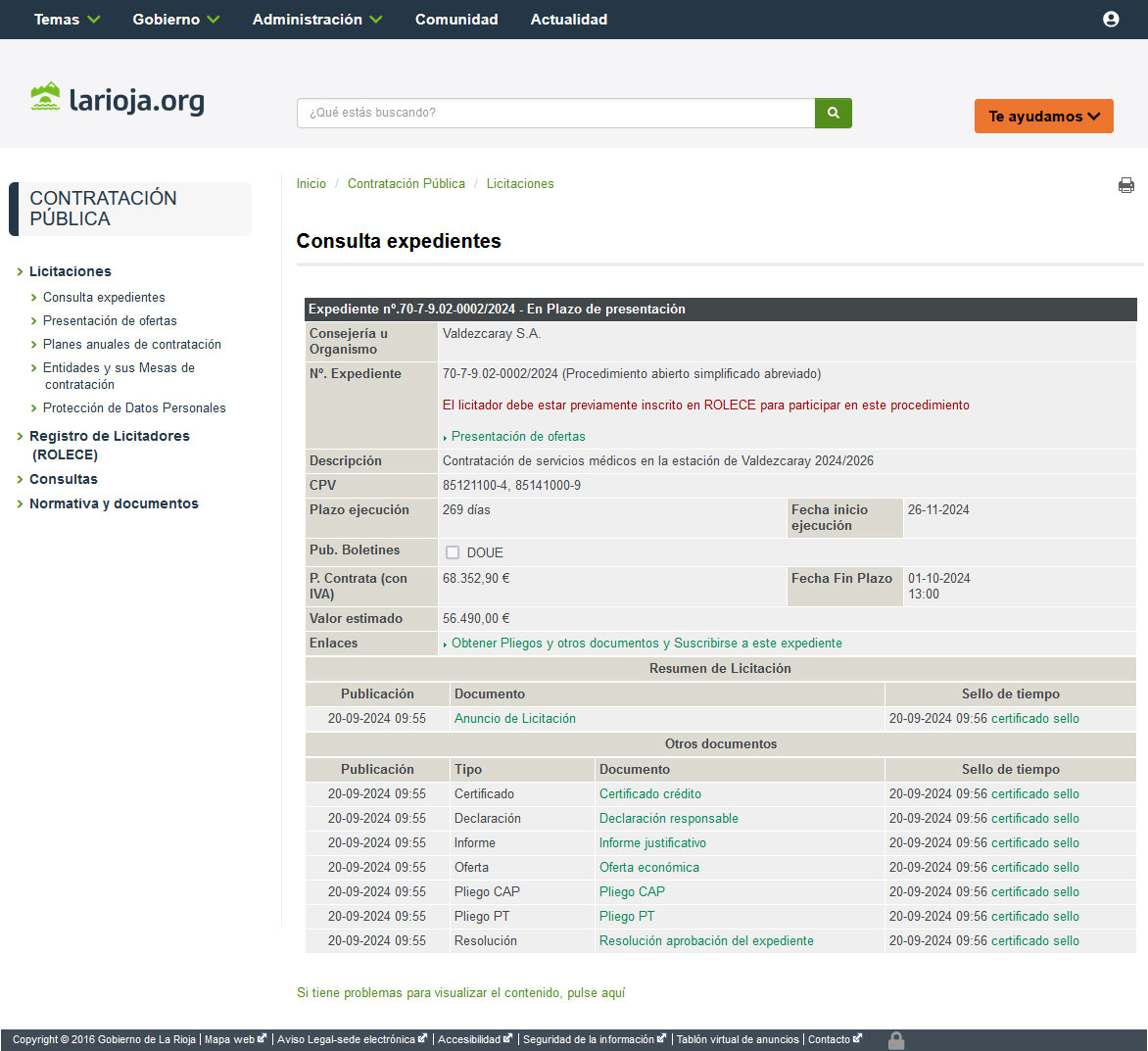
Task: Open the Anuncio de Licitación document
Action: [514, 719]
